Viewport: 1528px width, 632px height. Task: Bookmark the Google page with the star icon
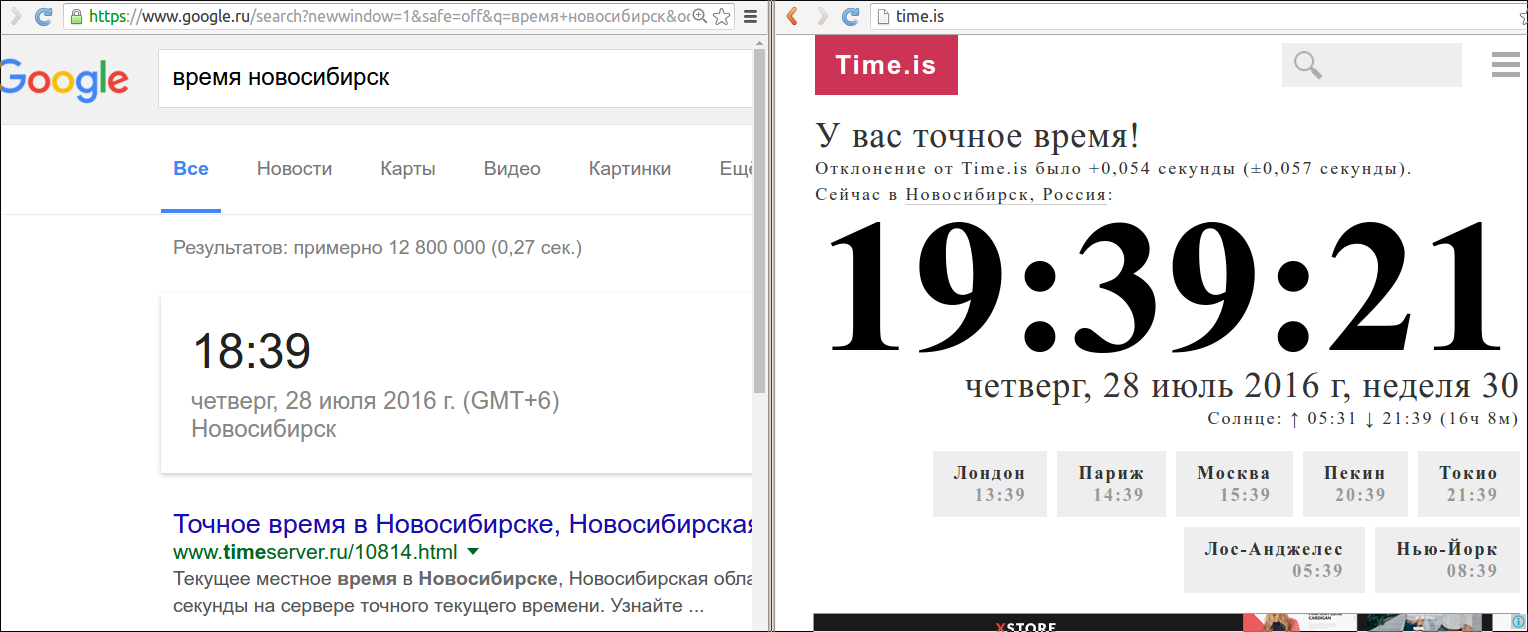click(721, 16)
